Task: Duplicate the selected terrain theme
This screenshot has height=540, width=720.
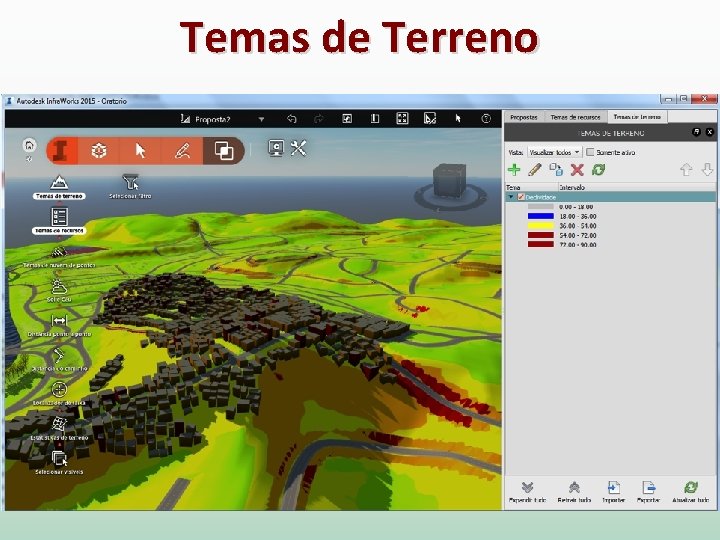Action: tap(556, 170)
